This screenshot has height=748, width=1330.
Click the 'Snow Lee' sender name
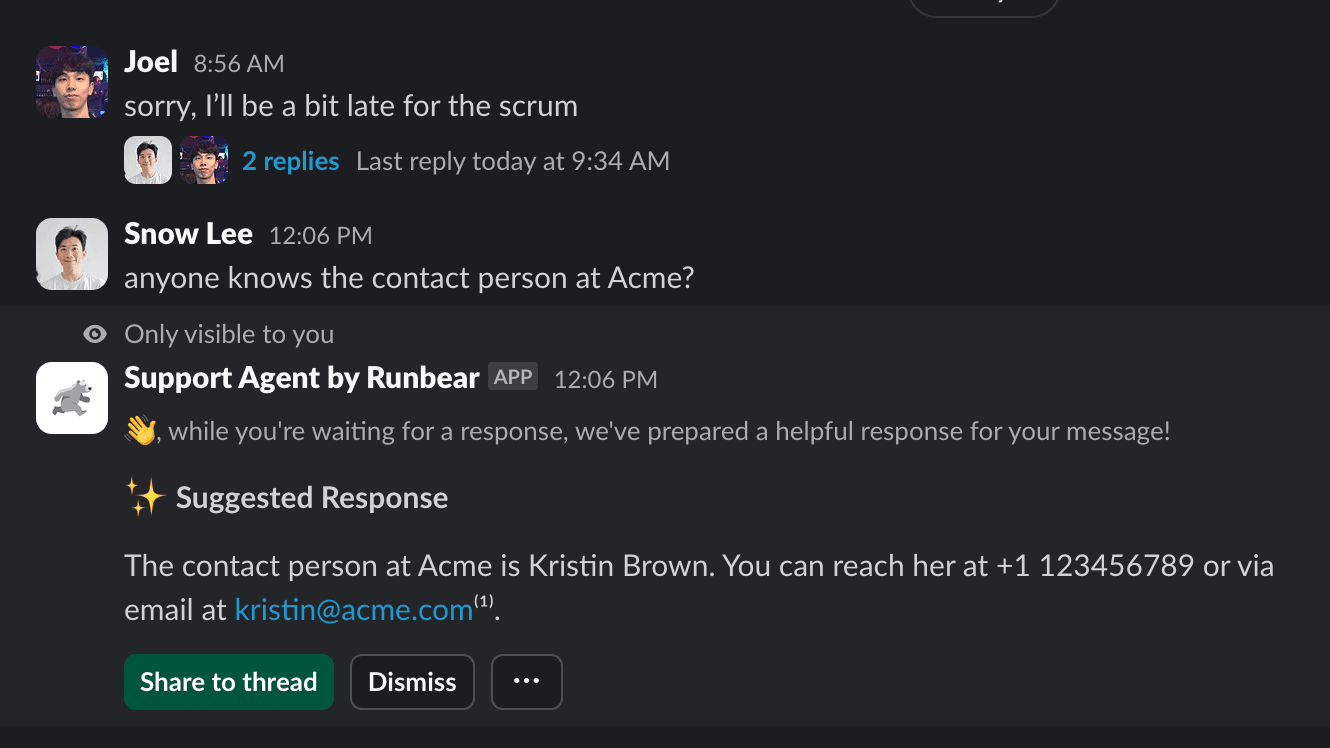(188, 235)
